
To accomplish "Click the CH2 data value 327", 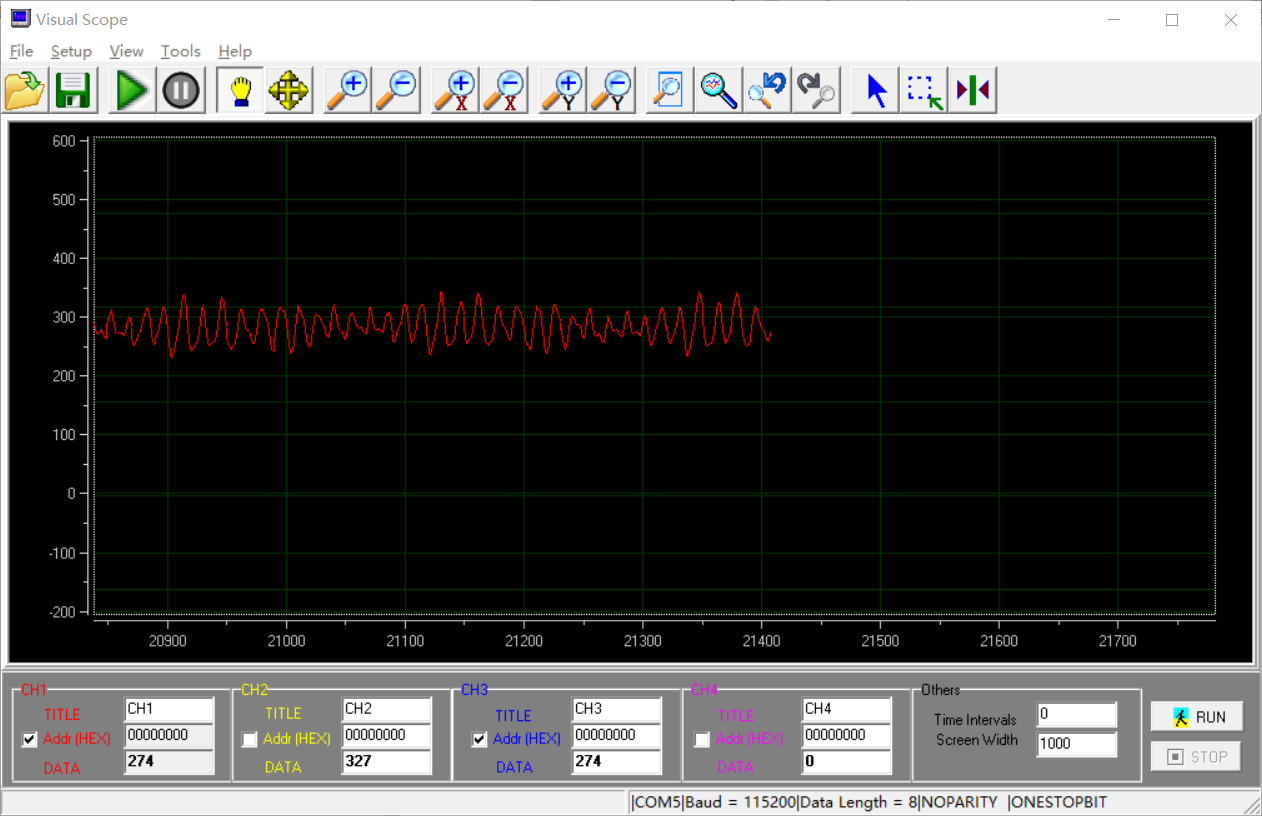I will (386, 762).
